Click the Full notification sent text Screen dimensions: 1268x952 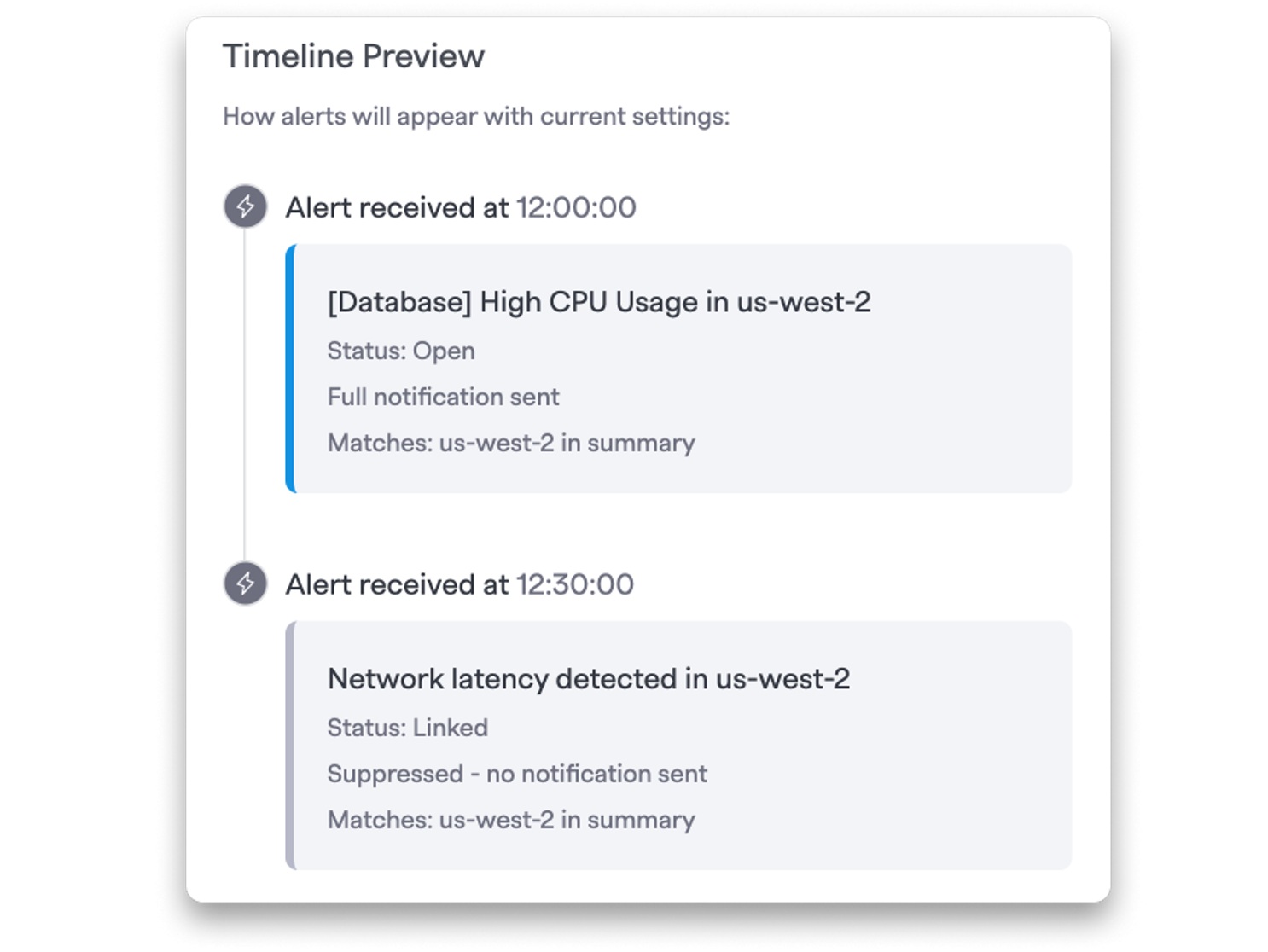[444, 397]
